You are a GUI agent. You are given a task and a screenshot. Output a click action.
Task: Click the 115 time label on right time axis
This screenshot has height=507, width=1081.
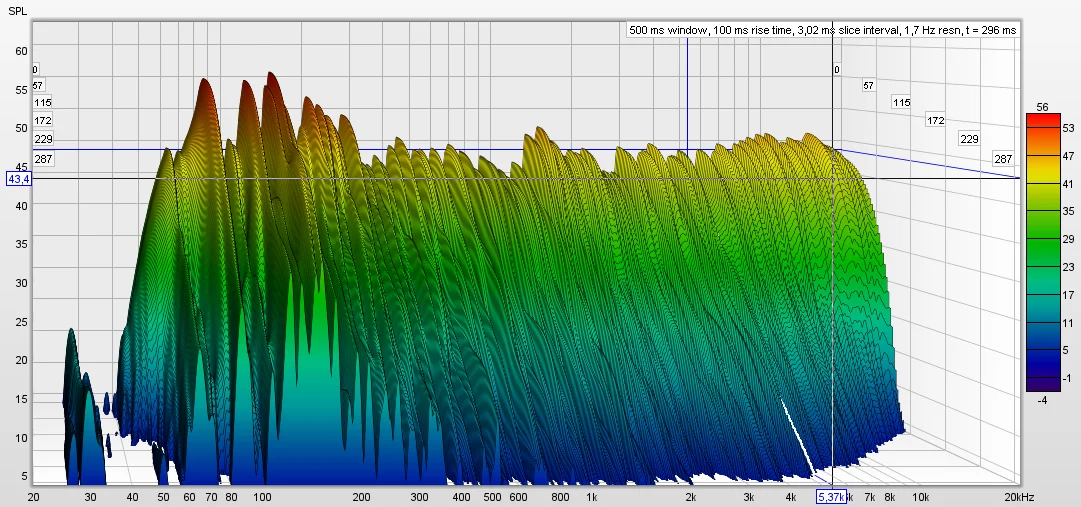902,103
